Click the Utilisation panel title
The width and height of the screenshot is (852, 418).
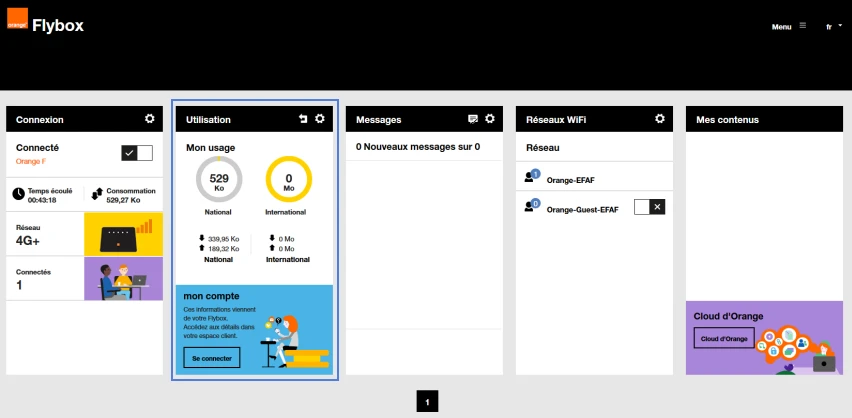[x=208, y=120]
